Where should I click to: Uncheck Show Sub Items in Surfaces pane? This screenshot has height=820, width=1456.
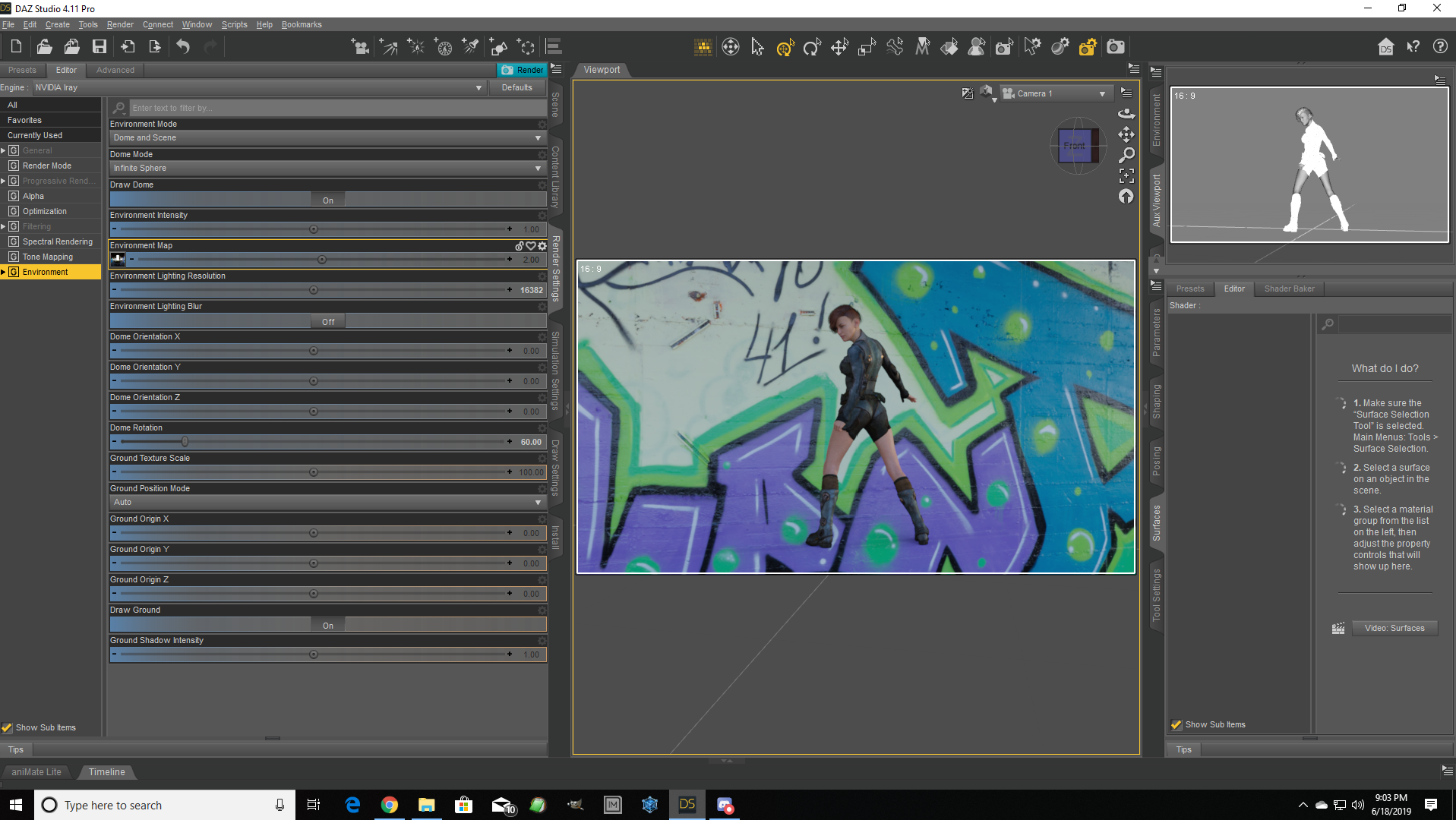tap(1176, 724)
